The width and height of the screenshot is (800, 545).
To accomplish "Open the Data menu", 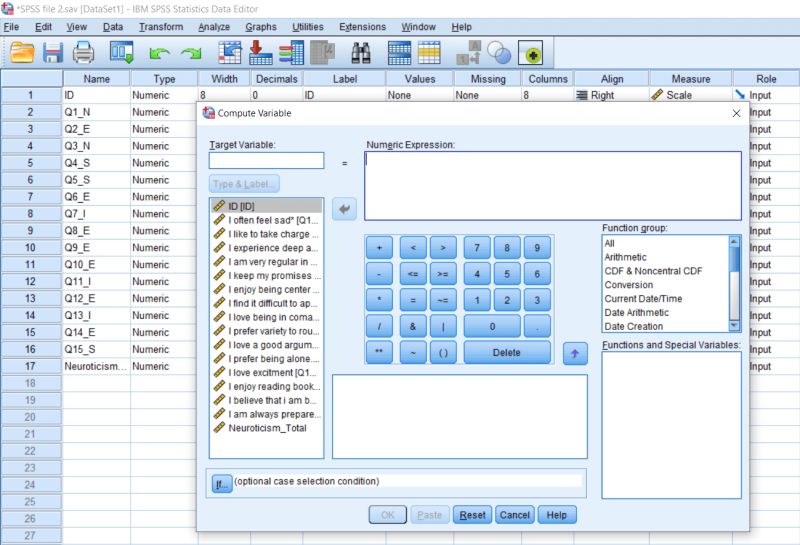I will 113,27.
